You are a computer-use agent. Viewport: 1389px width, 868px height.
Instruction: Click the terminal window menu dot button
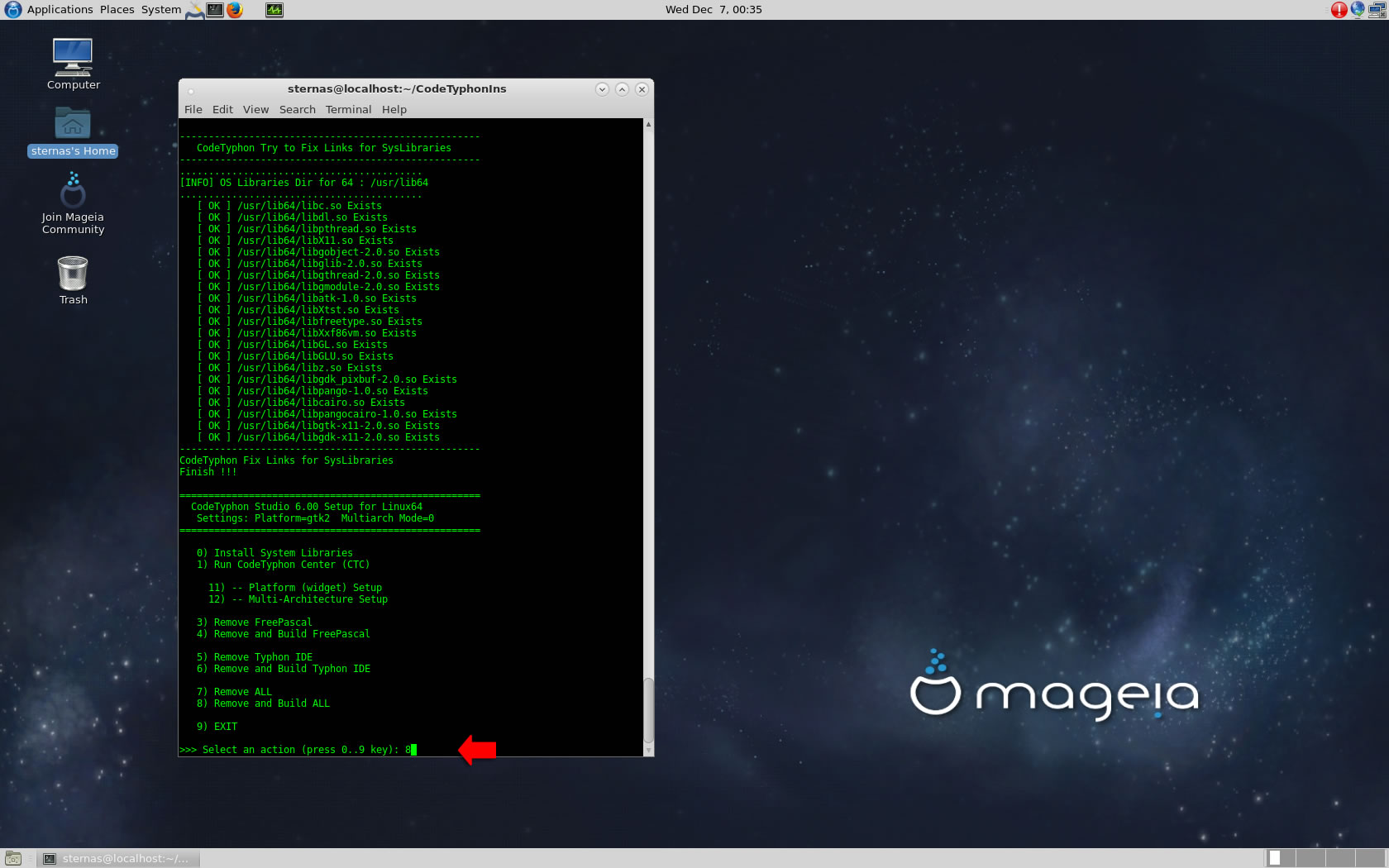pyautogui.click(x=191, y=91)
